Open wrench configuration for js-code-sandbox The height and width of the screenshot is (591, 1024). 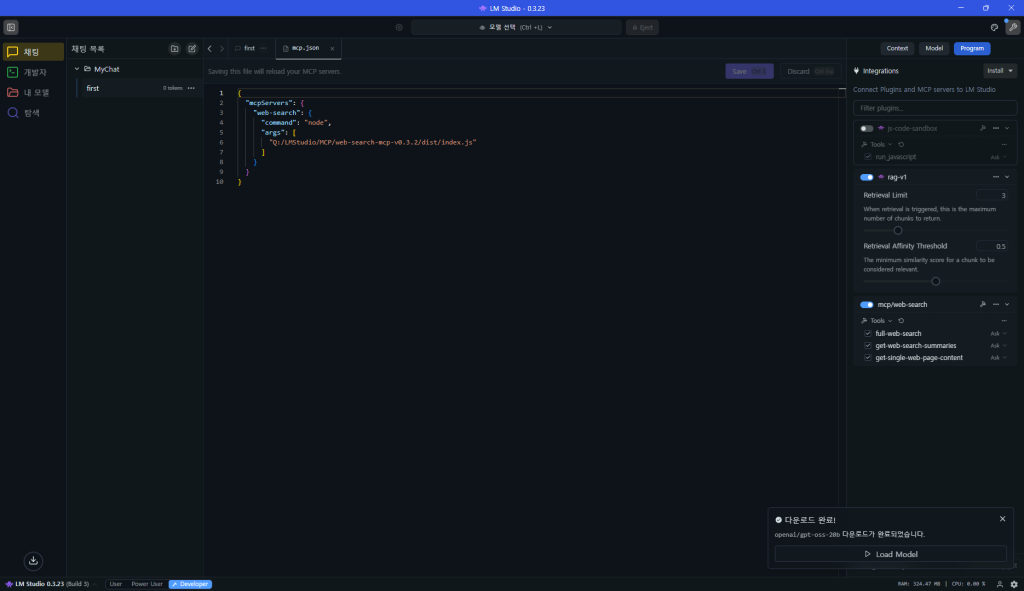[983, 128]
